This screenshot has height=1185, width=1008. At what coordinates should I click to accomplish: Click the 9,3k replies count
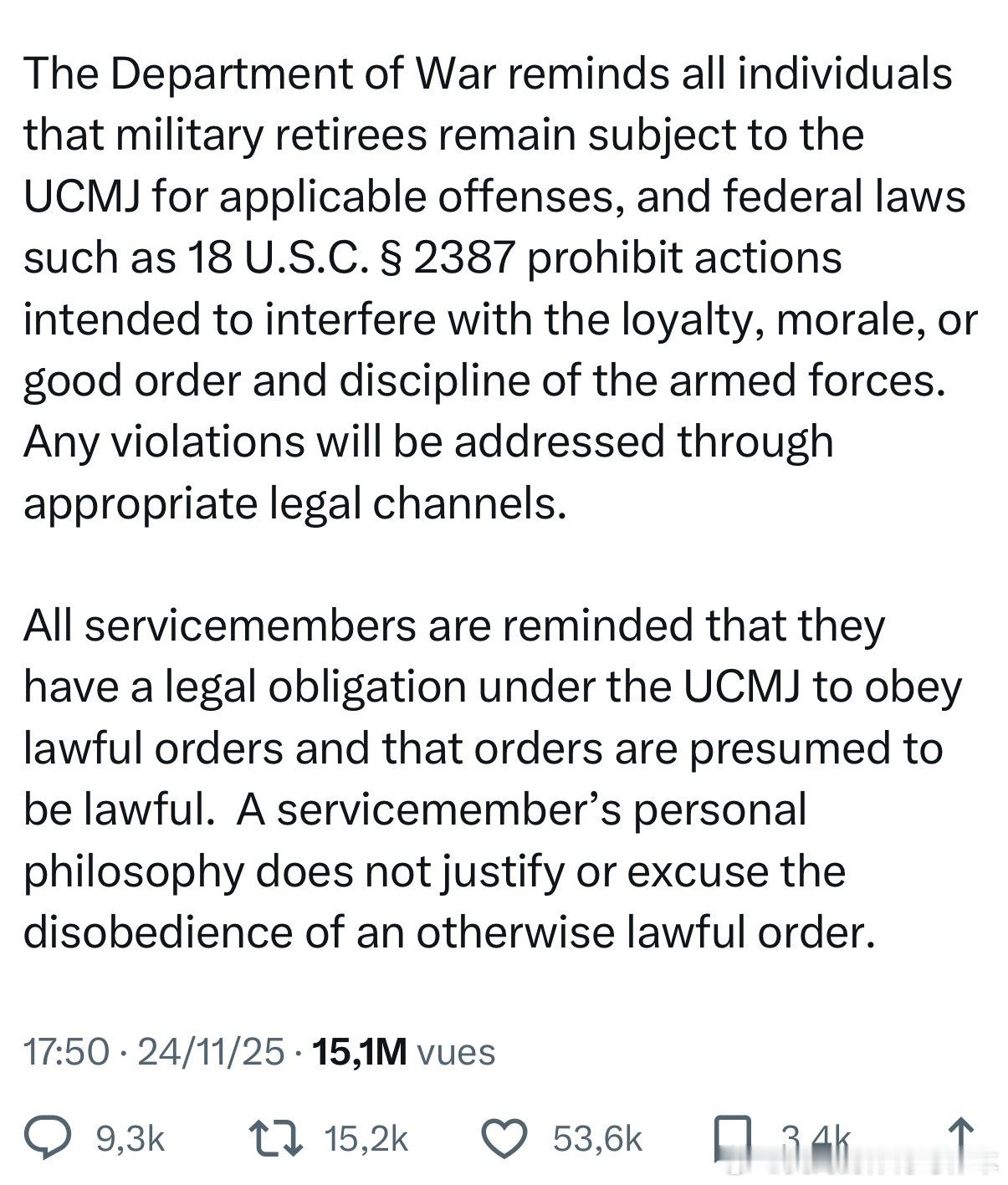pyautogui.click(x=131, y=1137)
